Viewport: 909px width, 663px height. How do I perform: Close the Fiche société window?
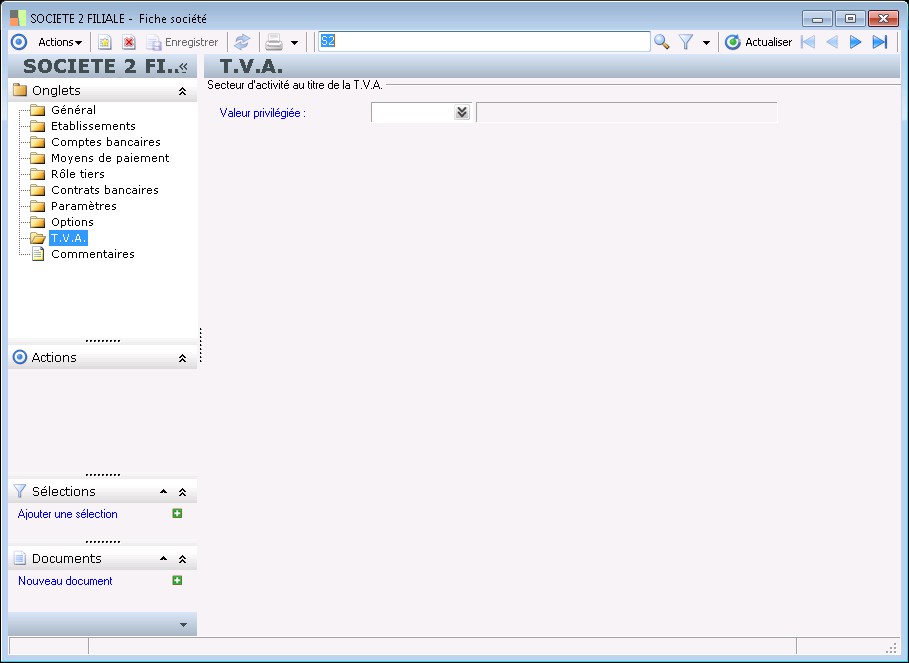point(883,19)
